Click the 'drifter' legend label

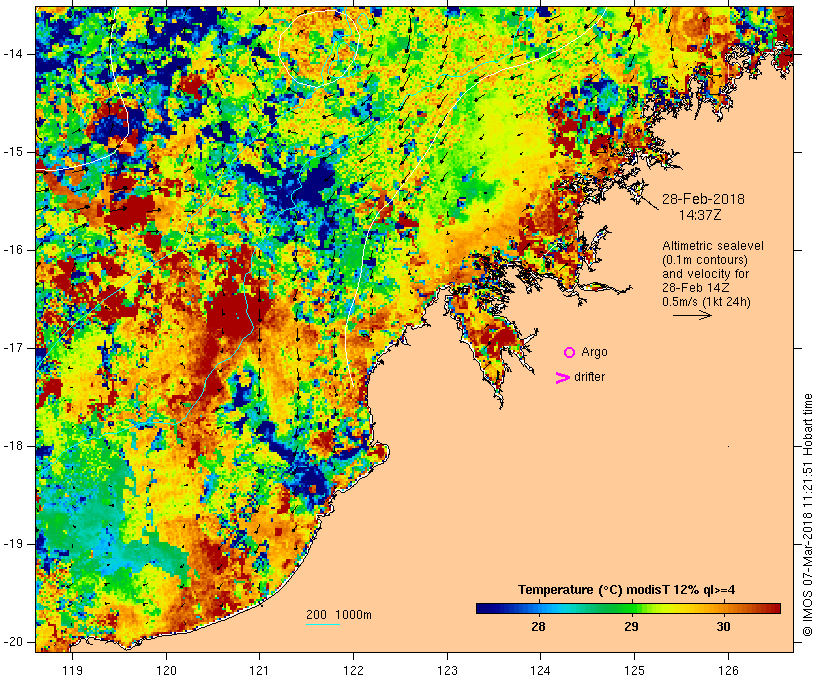coord(589,377)
